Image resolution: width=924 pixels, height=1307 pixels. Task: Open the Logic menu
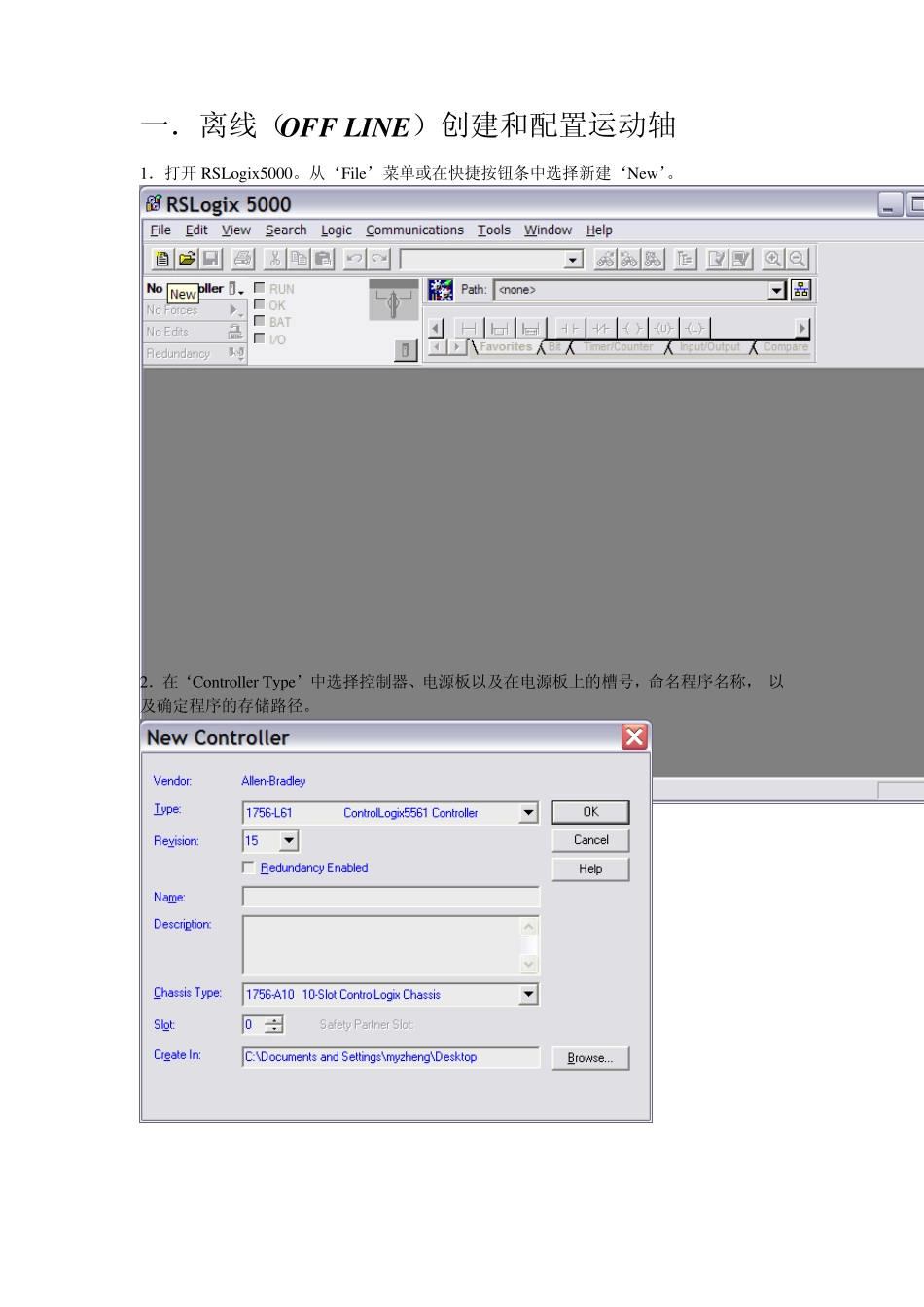pos(337,230)
